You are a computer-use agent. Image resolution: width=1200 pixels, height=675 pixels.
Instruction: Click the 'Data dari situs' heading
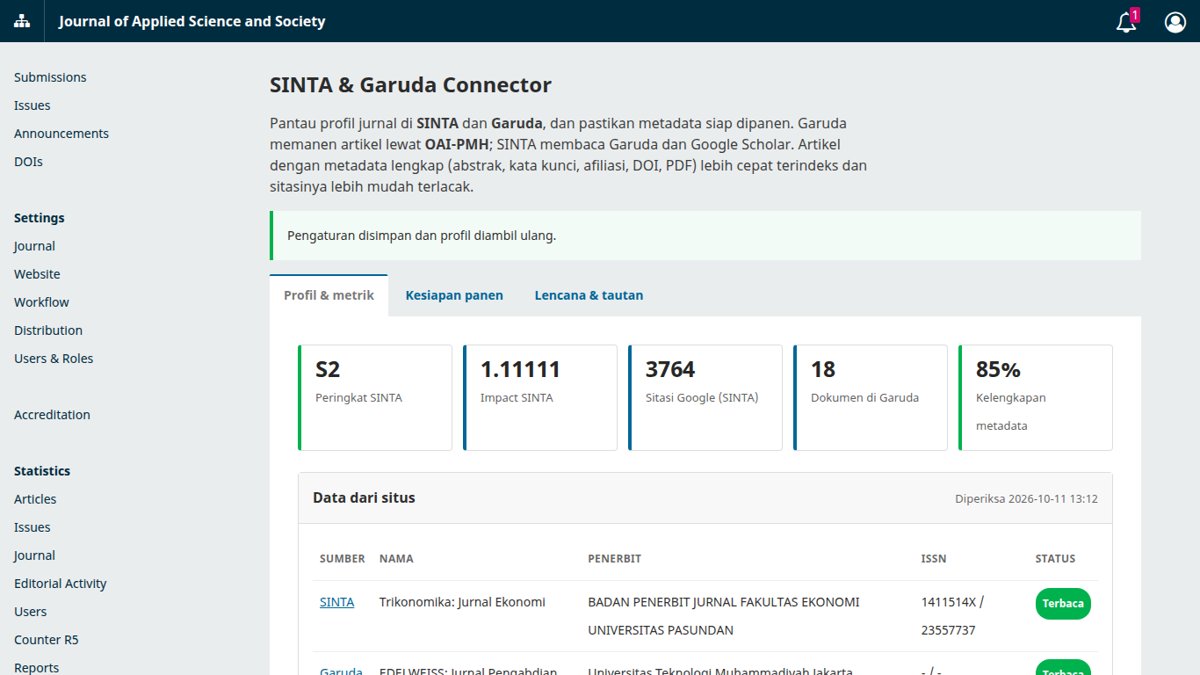[x=364, y=497]
